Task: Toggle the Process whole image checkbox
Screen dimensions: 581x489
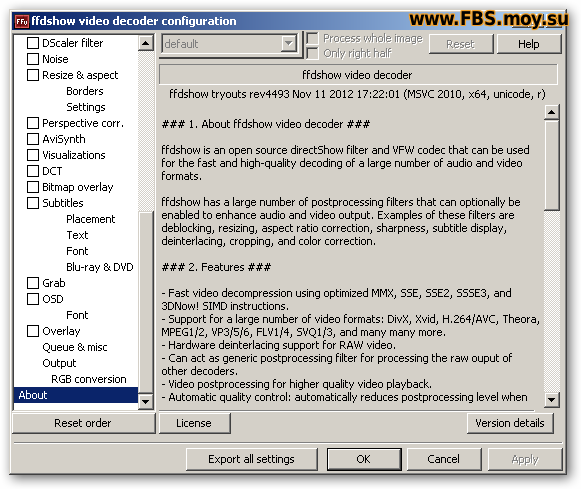Action: (312, 38)
